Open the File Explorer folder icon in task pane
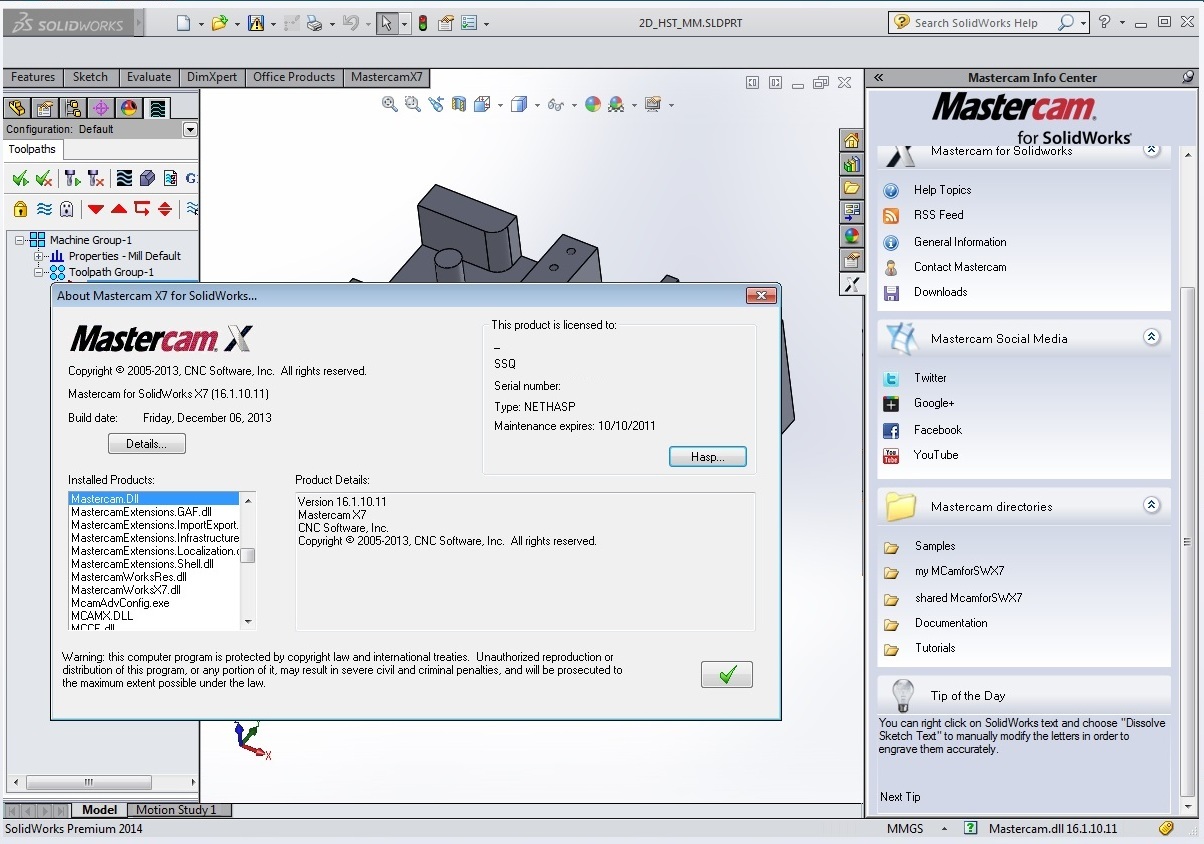The image size is (1204, 844). pyautogui.click(x=851, y=188)
